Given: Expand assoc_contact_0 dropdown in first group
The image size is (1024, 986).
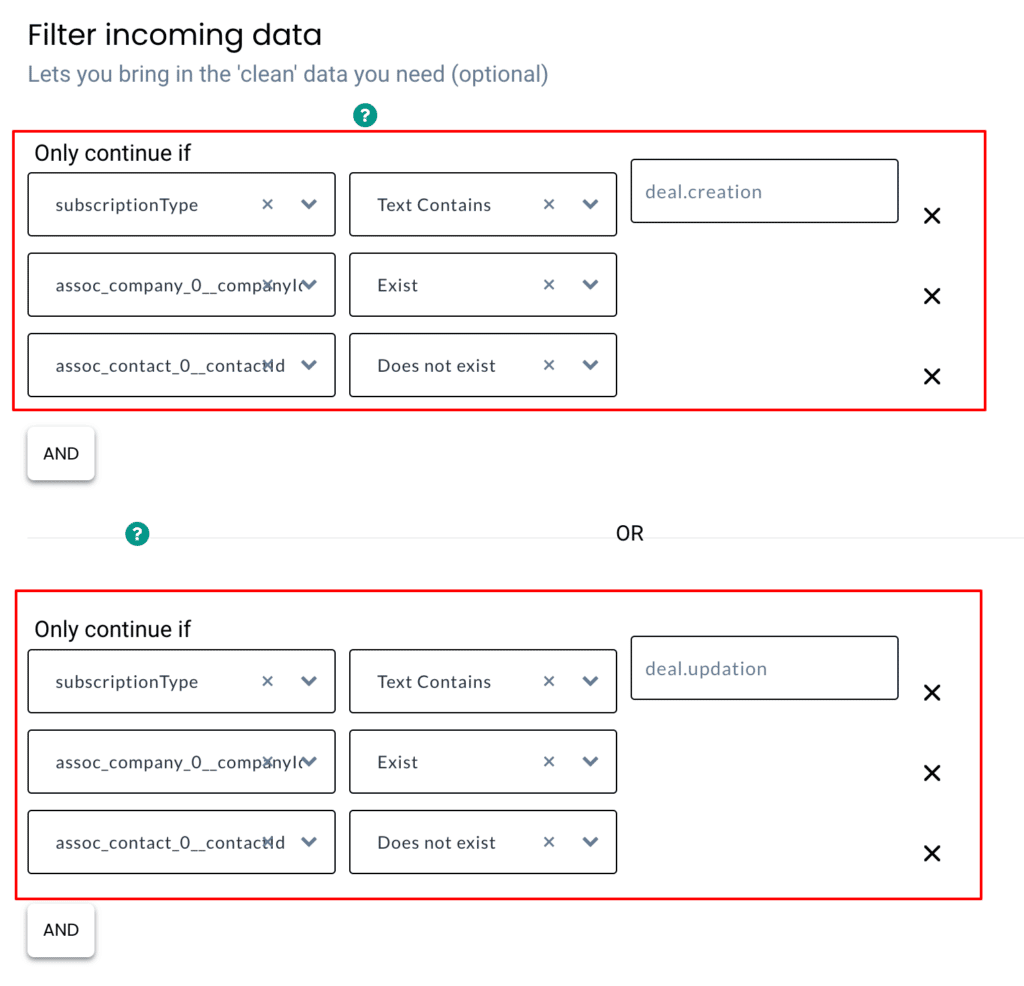Looking at the screenshot, I should click(x=309, y=365).
